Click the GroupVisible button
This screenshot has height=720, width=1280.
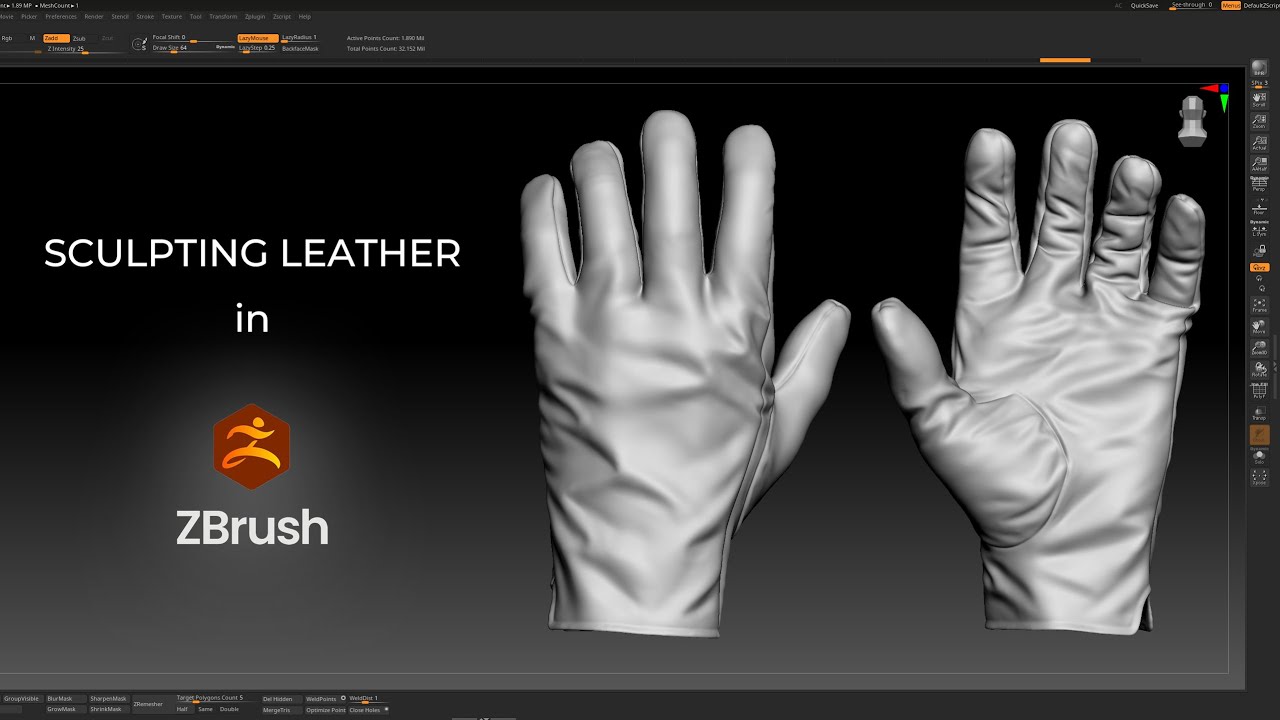coord(21,698)
